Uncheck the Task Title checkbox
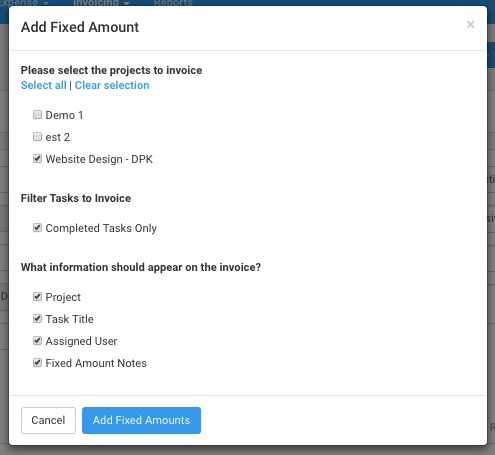This screenshot has width=495, height=455. (x=37, y=319)
